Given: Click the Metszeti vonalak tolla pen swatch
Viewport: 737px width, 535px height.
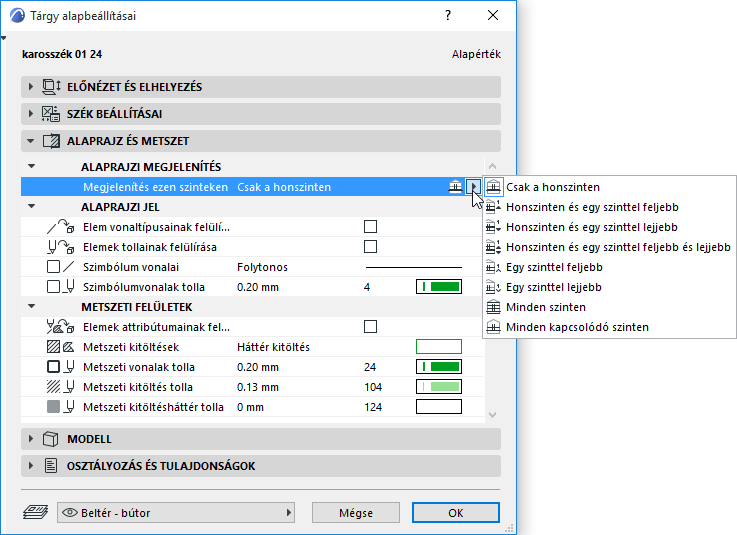Looking at the screenshot, I should click(x=439, y=366).
